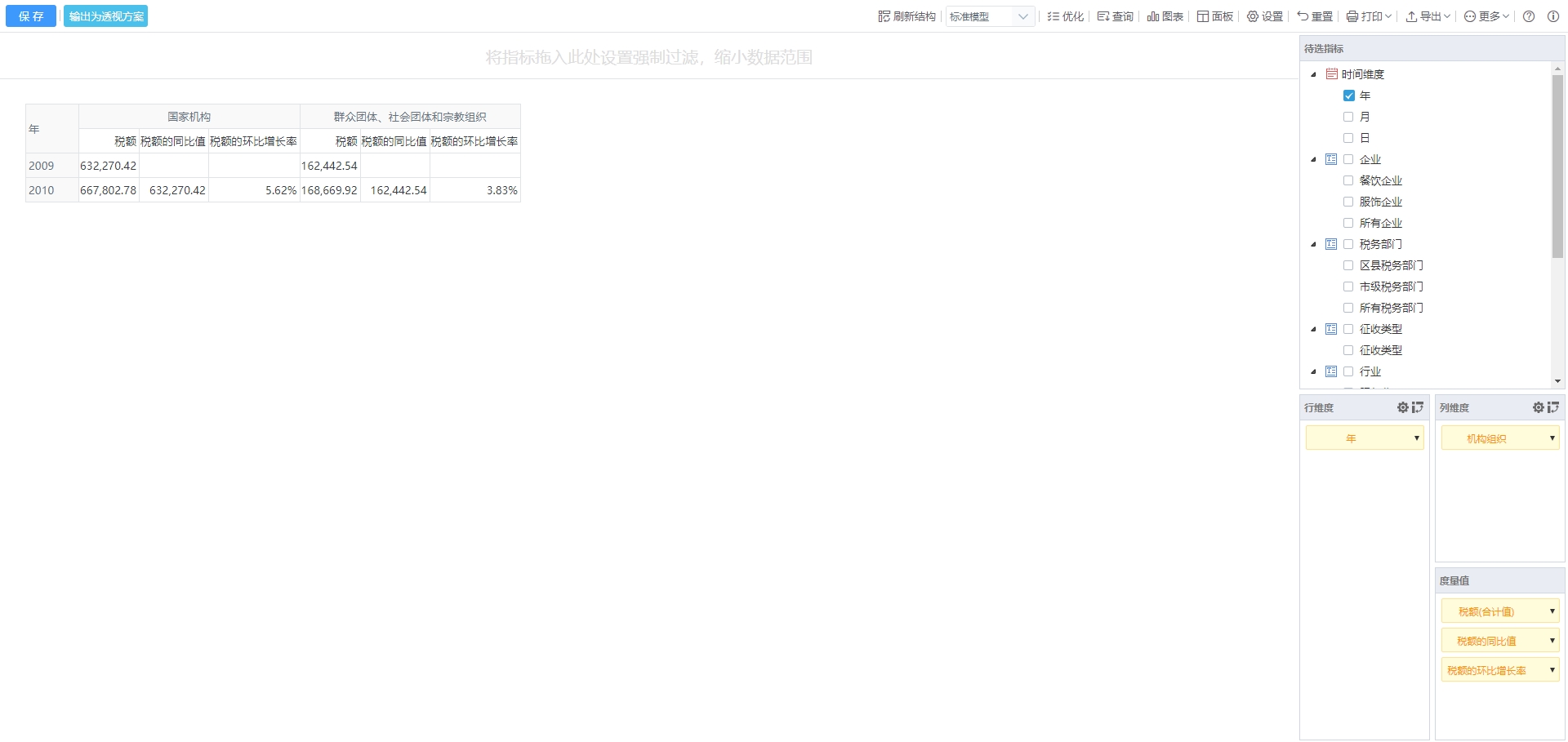Open 行维度 panel gear settings
The image size is (1568, 742).
click(x=1402, y=407)
